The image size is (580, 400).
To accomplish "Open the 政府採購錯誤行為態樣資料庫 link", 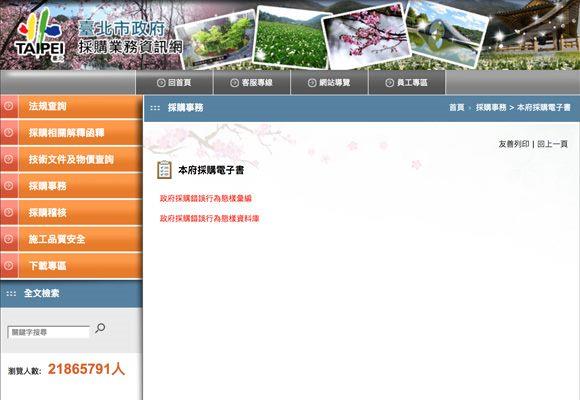I will click(209, 218).
